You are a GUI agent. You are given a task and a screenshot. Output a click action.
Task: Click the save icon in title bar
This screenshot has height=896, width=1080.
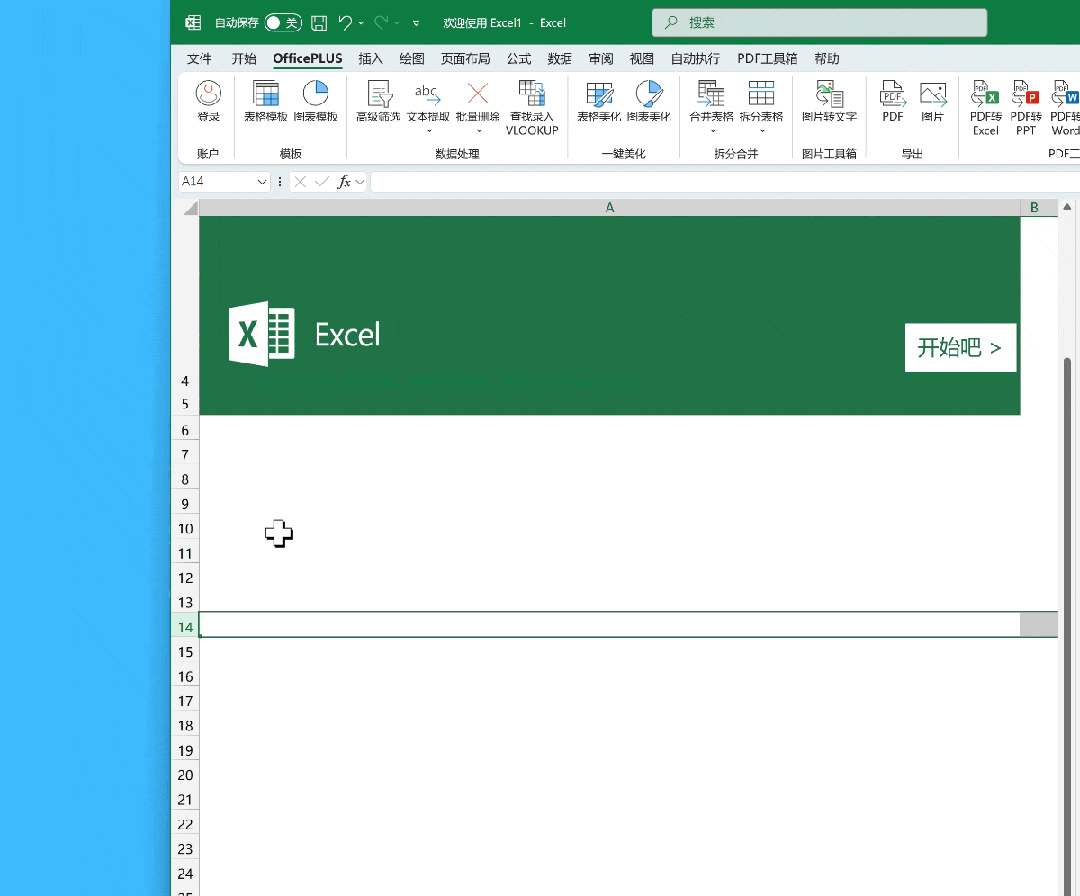click(x=319, y=23)
